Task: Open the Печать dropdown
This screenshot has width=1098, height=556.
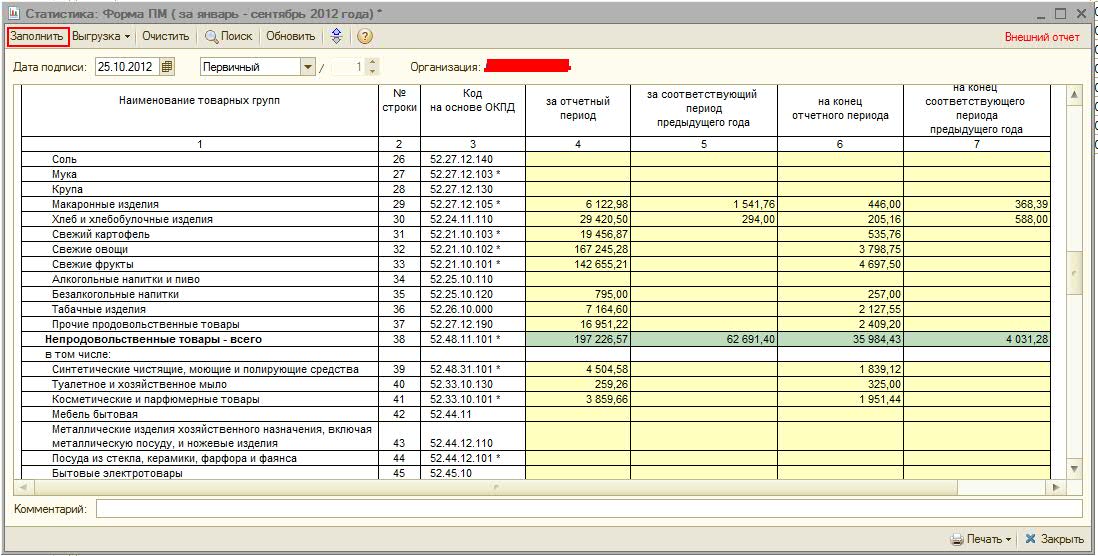Action: pyautogui.click(x=980, y=539)
